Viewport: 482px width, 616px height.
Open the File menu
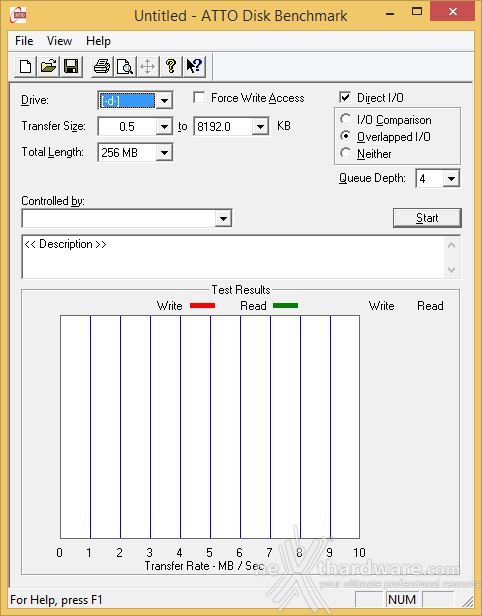(x=24, y=41)
